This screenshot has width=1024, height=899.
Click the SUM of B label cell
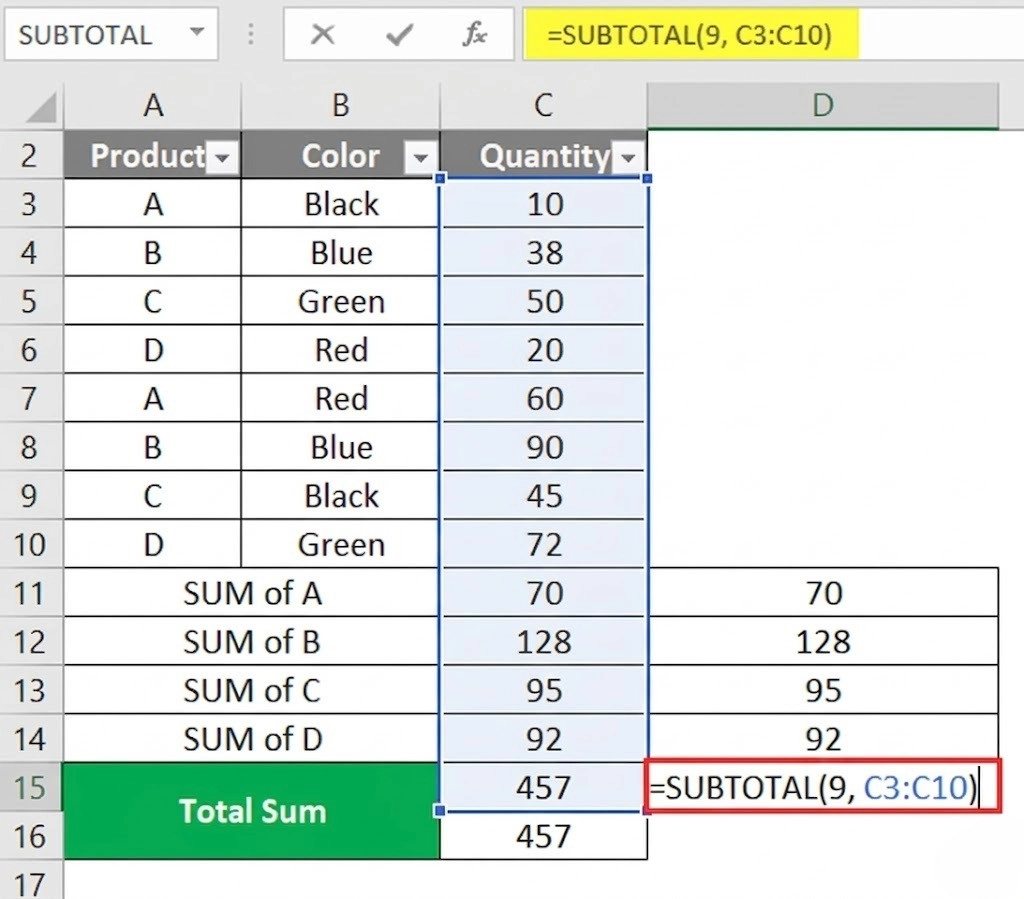point(252,642)
